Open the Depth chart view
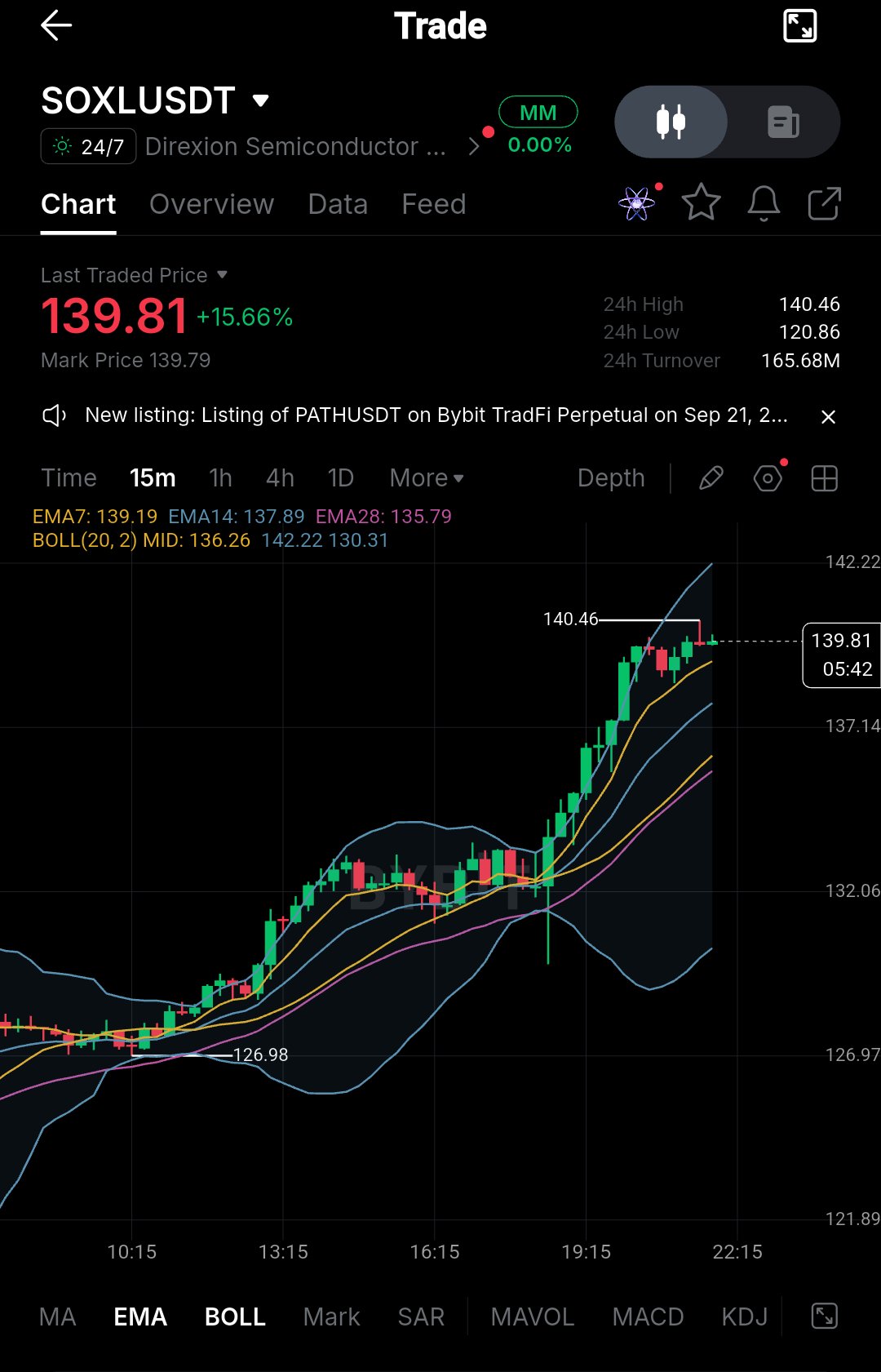 point(611,477)
